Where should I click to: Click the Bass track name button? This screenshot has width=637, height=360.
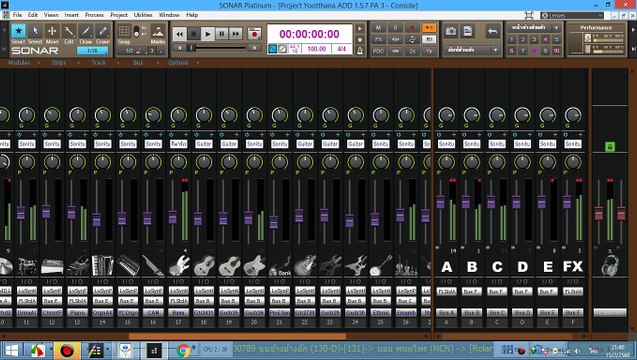point(179,312)
